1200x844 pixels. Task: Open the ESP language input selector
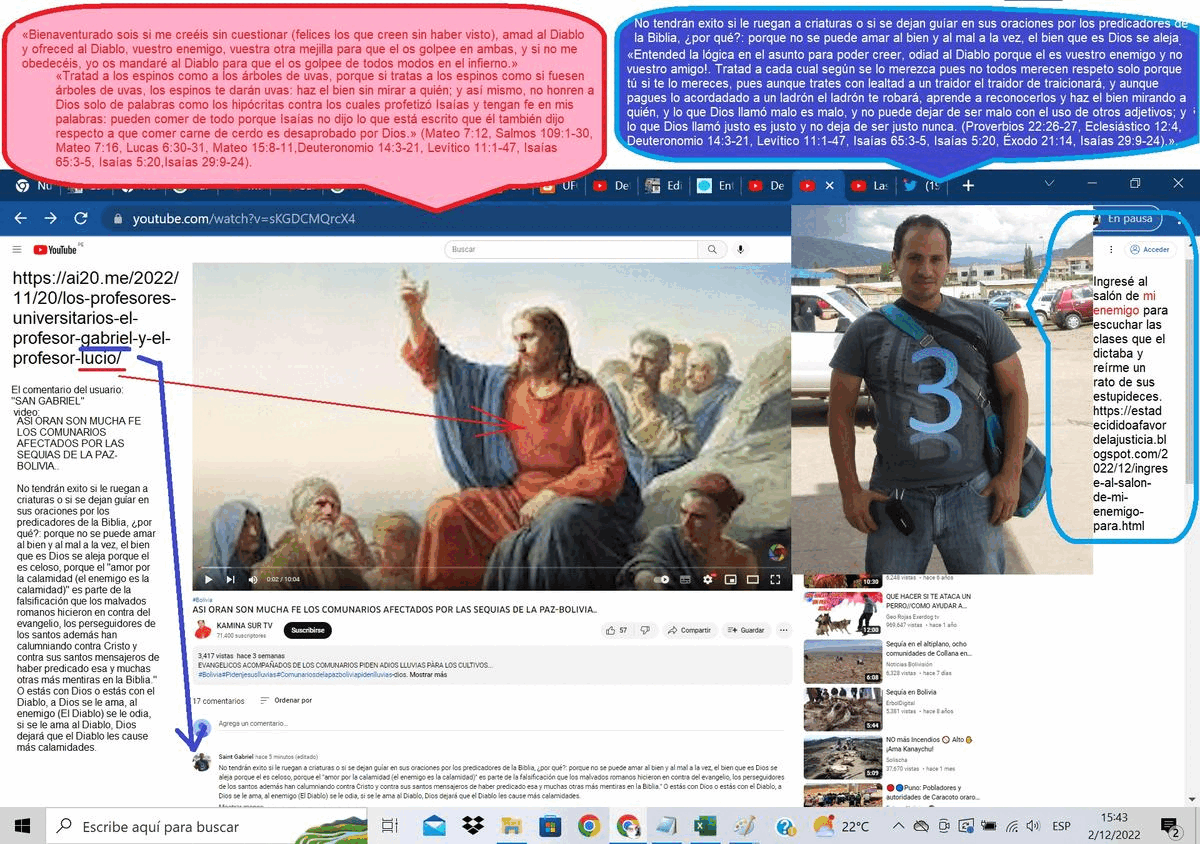click(1062, 826)
